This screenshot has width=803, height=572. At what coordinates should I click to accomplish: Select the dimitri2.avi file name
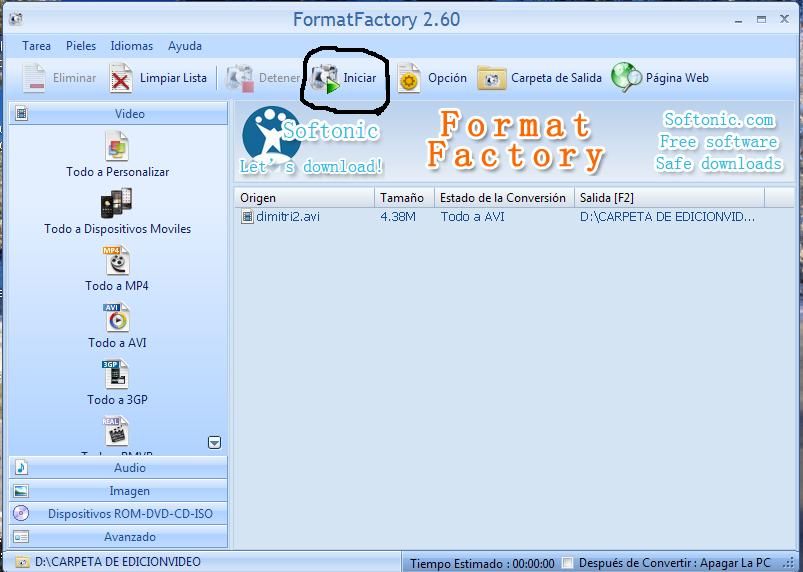click(288, 217)
